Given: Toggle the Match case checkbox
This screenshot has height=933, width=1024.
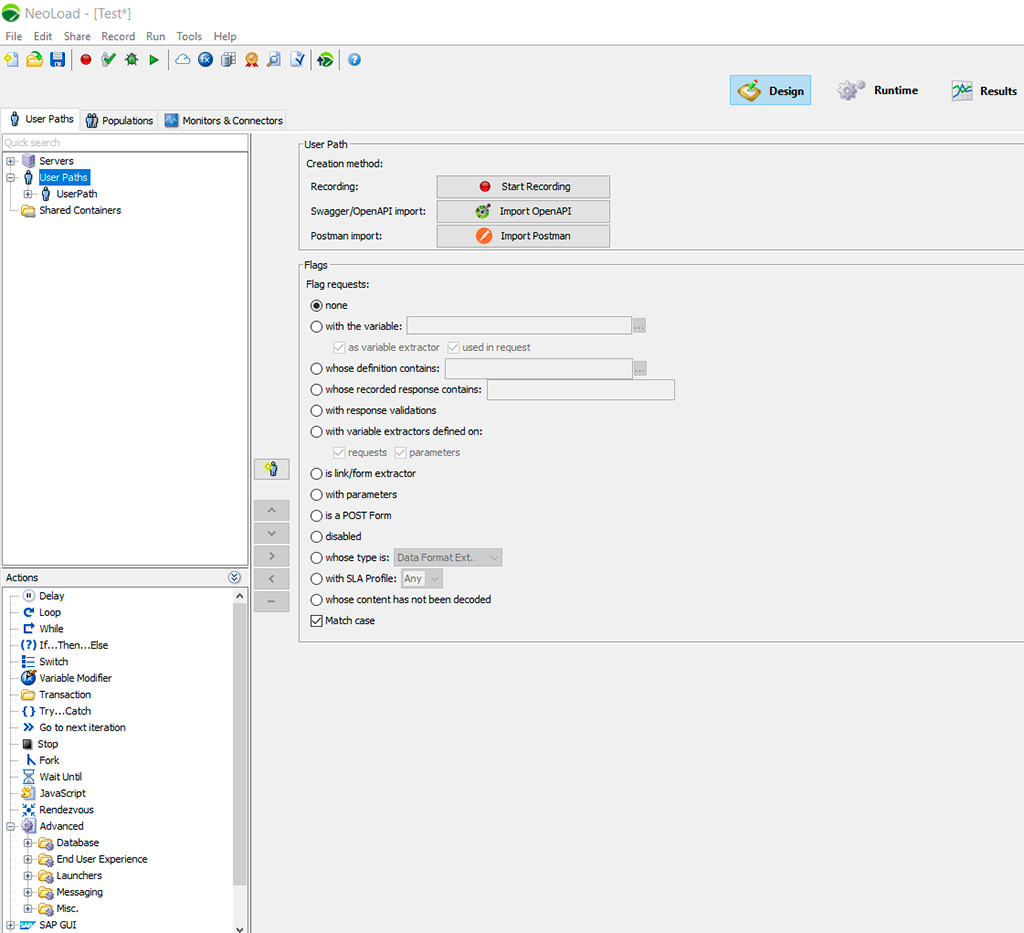Looking at the screenshot, I should click(317, 621).
